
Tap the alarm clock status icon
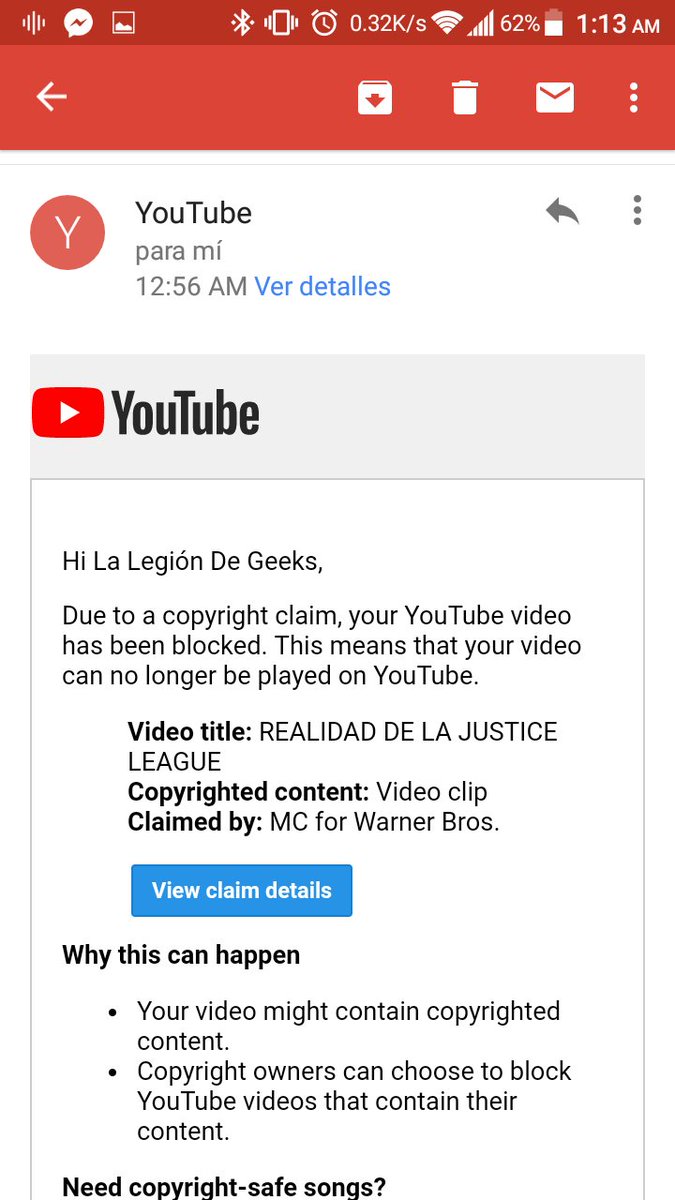(x=325, y=23)
